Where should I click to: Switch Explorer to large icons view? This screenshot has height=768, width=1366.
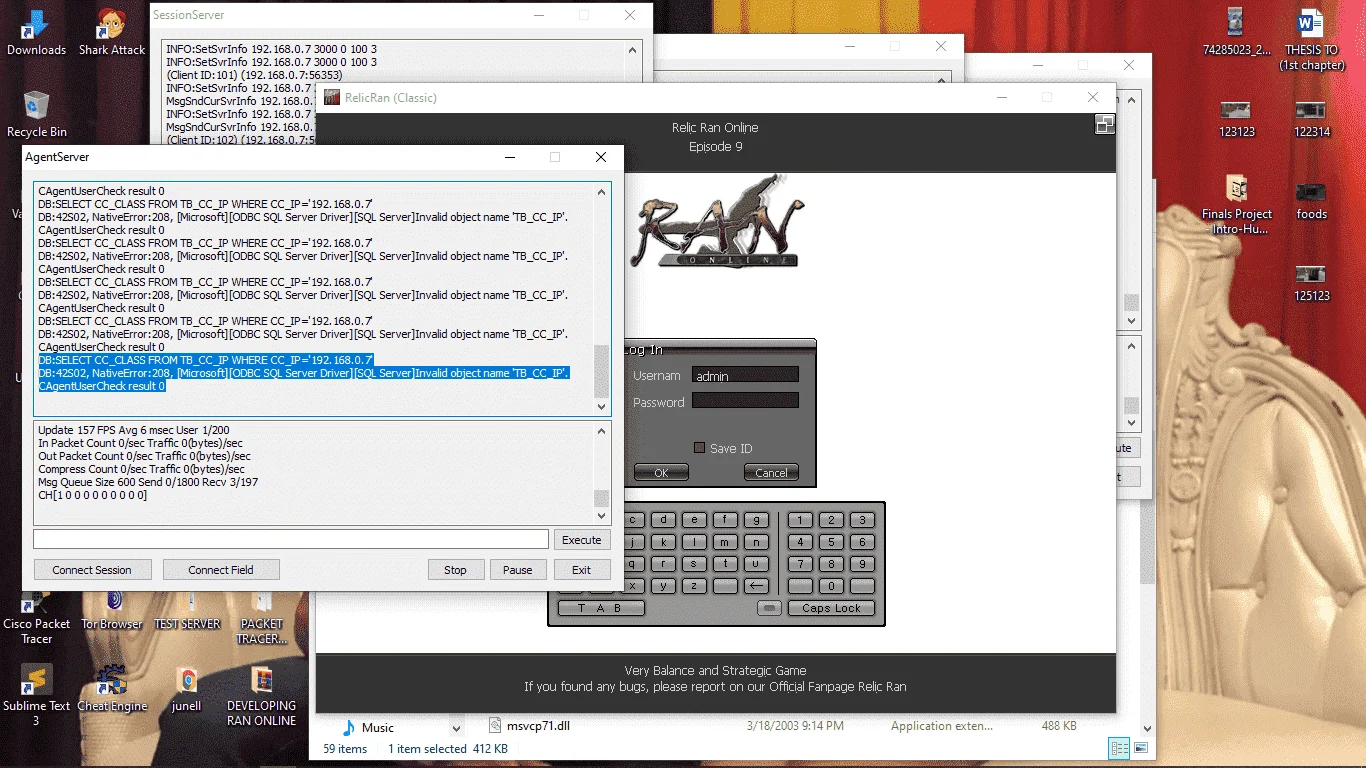click(1140, 748)
